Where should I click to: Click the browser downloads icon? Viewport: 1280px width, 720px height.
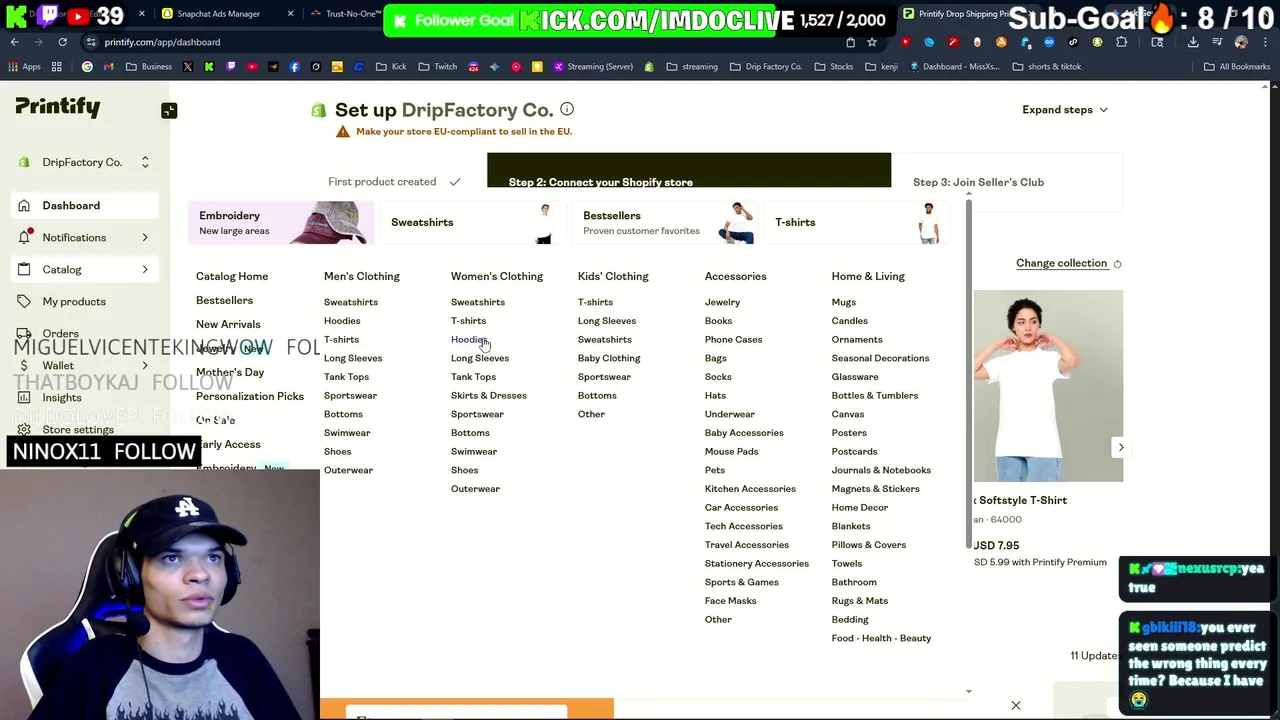(1193, 42)
